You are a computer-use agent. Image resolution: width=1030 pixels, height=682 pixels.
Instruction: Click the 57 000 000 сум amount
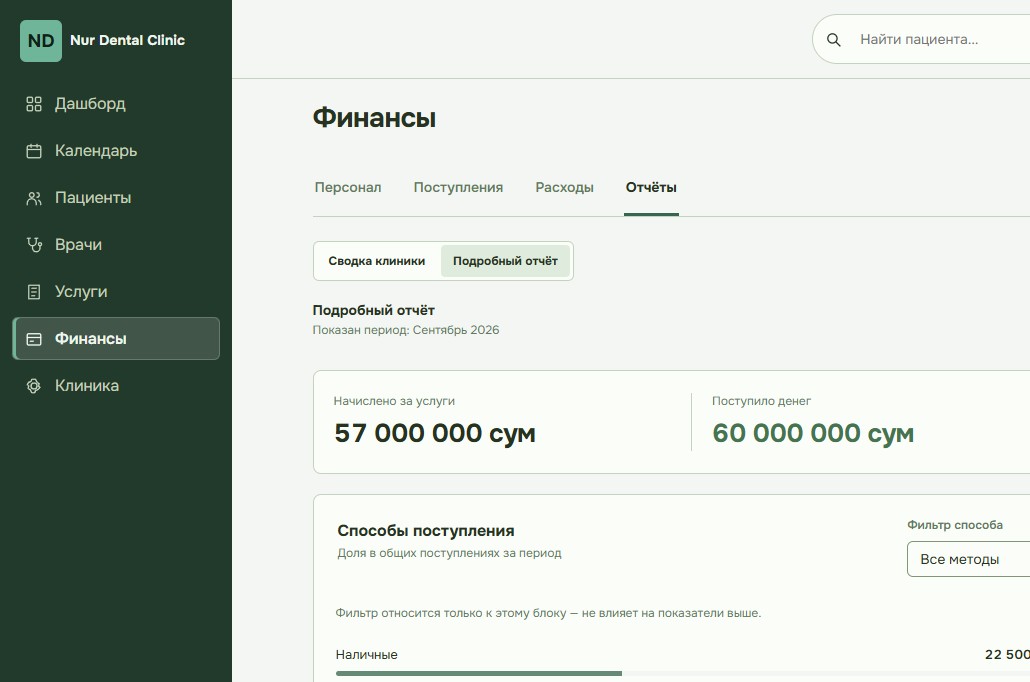(435, 433)
